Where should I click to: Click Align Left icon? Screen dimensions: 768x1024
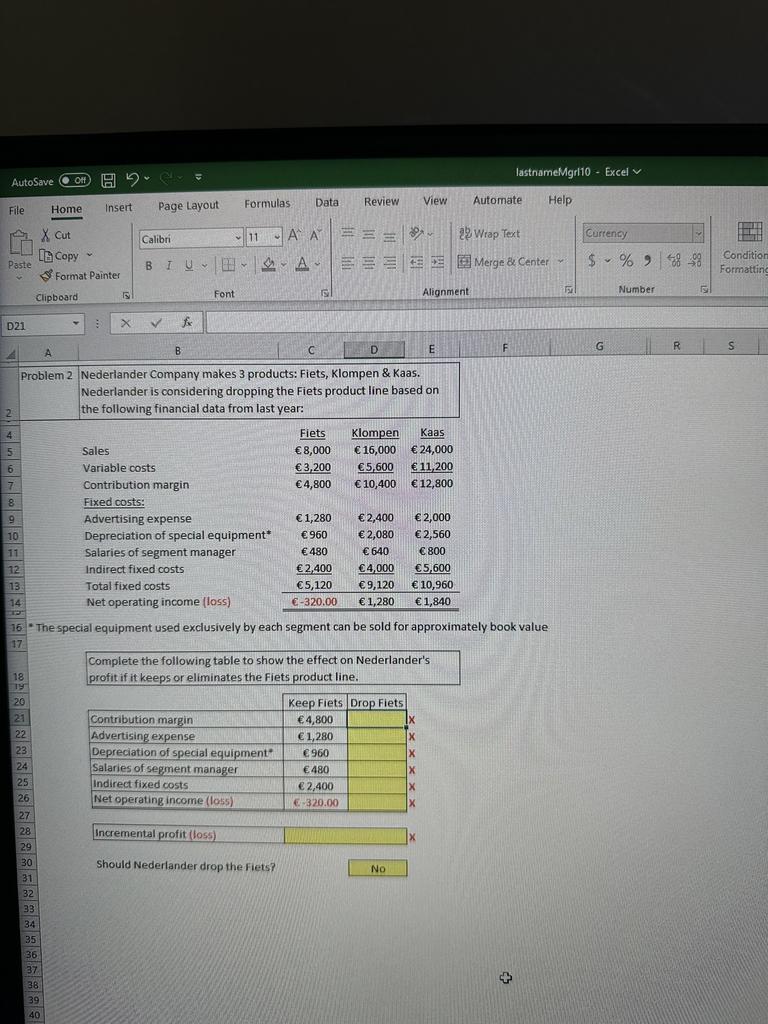(x=349, y=263)
